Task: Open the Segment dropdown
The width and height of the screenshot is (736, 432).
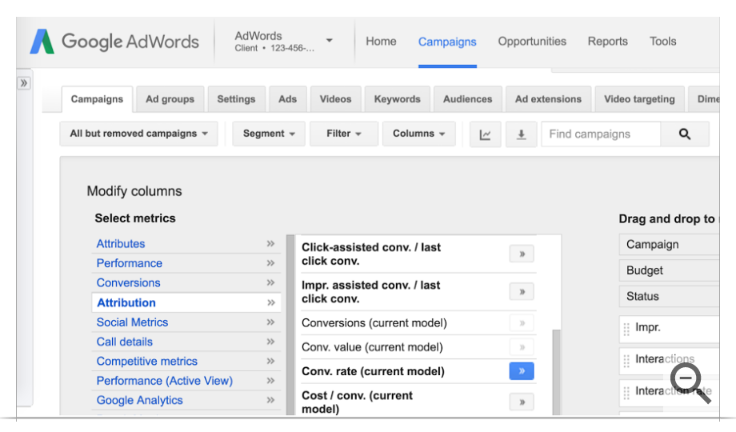Action: (x=268, y=134)
